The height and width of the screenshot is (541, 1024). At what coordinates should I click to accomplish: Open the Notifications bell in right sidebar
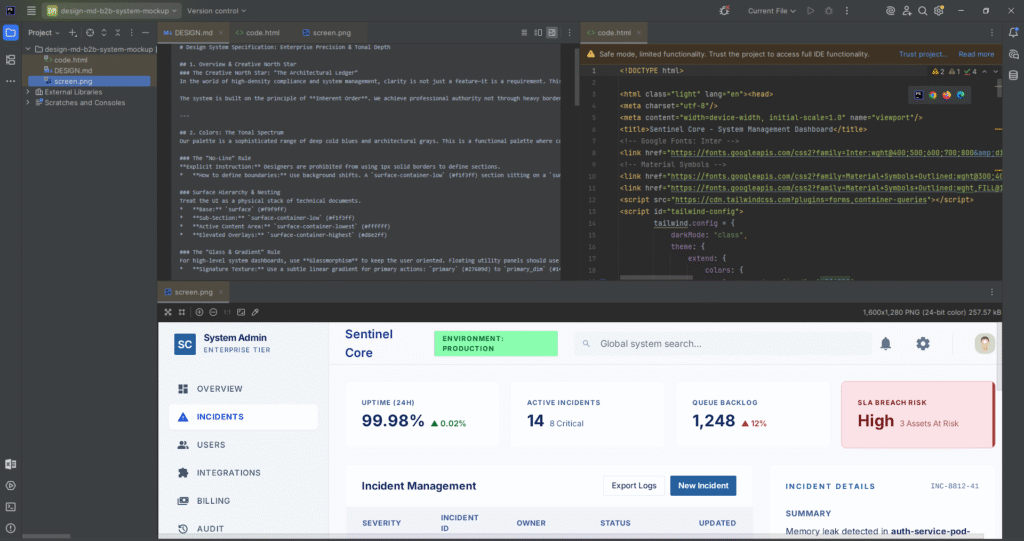point(1012,33)
